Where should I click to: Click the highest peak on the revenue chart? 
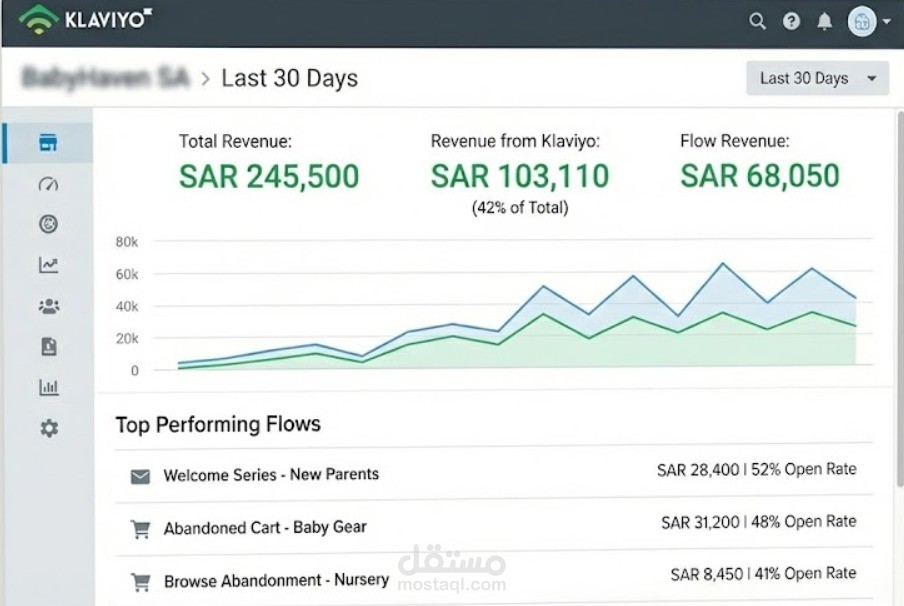coord(722,264)
